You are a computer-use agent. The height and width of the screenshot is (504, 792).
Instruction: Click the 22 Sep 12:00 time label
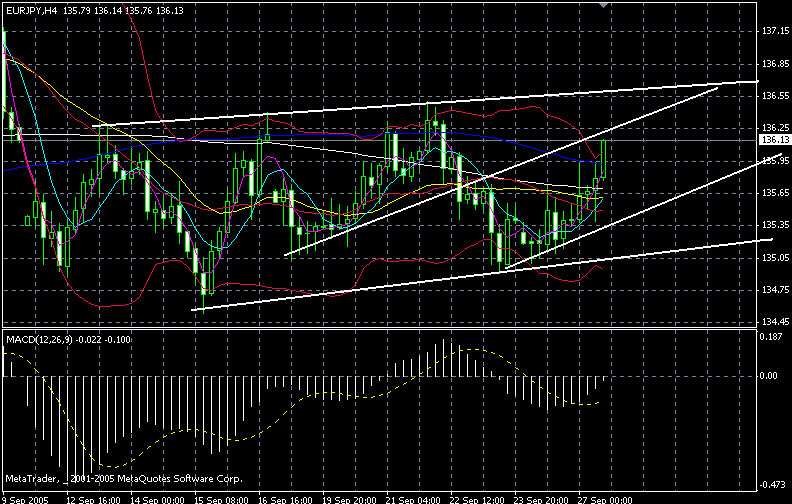pyautogui.click(x=478, y=500)
